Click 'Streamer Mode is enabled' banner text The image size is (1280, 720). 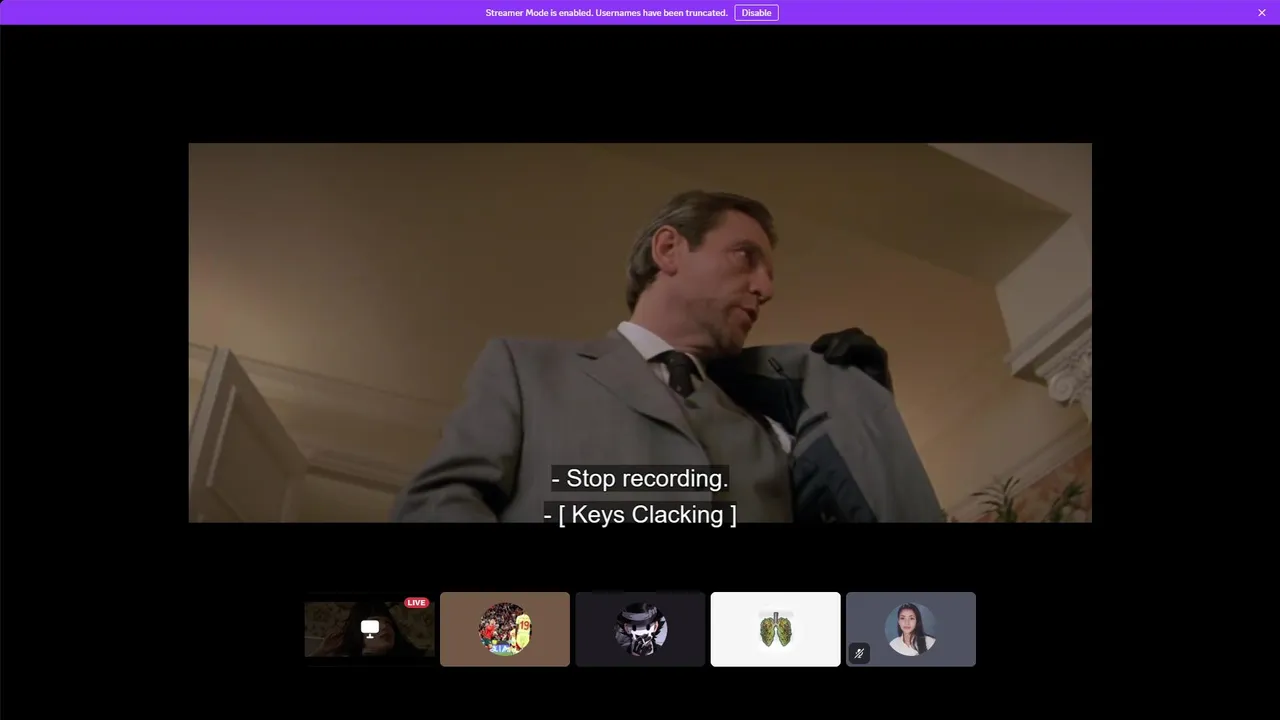tap(606, 13)
